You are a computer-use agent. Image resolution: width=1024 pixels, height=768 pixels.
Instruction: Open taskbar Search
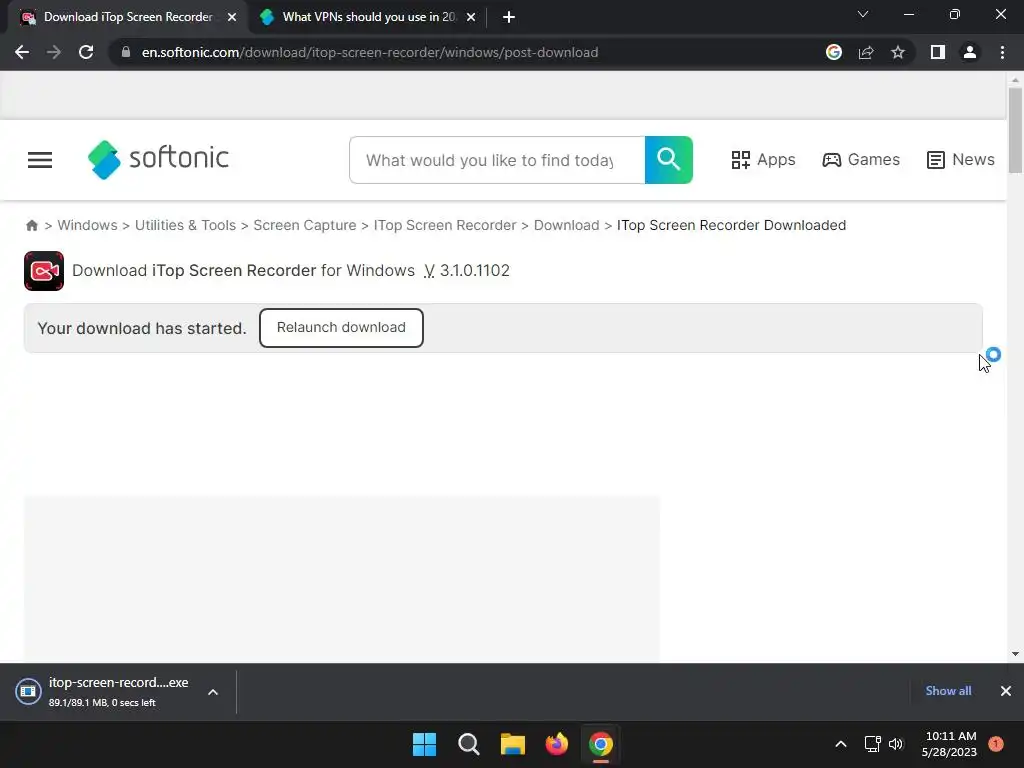pyautogui.click(x=468, y=744)
